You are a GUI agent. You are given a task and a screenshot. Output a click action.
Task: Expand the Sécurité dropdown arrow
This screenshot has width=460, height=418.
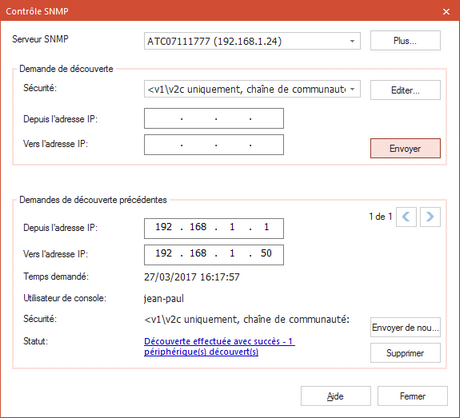pos(352,89)
